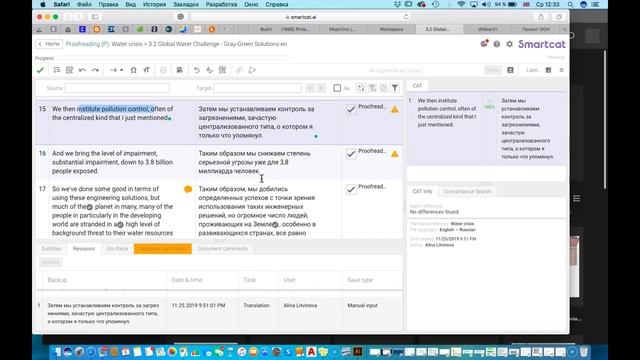The height and width of the screenshot is (360, 640).
Task: Open the notifications icon with red dot
Action: pos(484,43)
